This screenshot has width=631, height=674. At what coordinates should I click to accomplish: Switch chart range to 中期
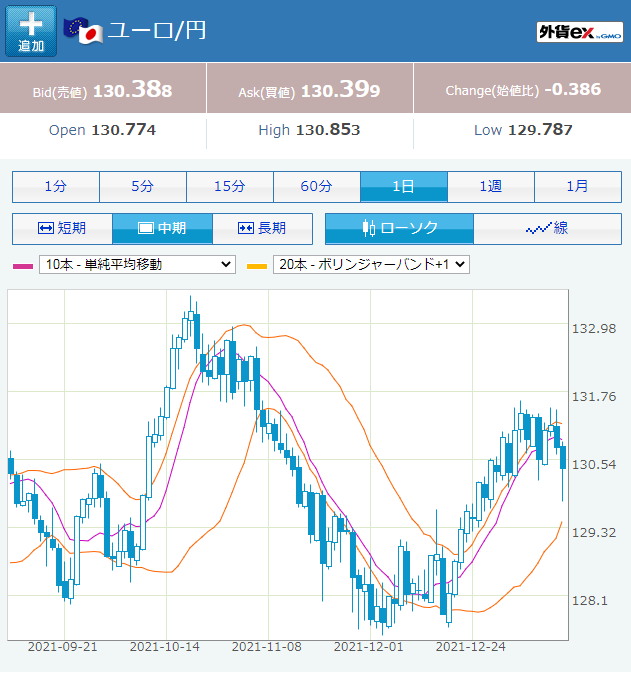coord(162,229)
